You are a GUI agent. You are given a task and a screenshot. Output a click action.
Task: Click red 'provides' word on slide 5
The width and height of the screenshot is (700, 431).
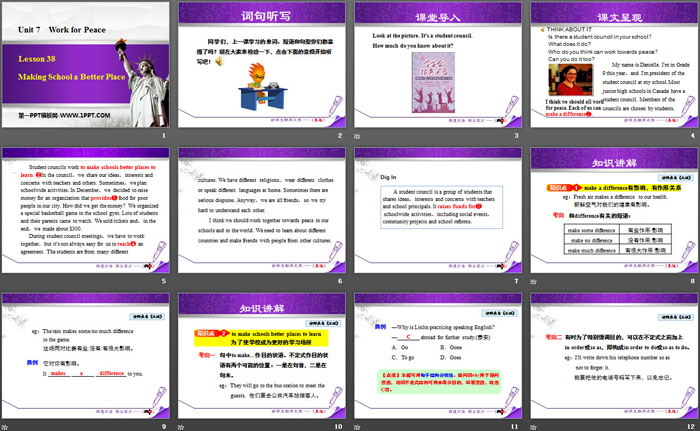click(101, 198)
